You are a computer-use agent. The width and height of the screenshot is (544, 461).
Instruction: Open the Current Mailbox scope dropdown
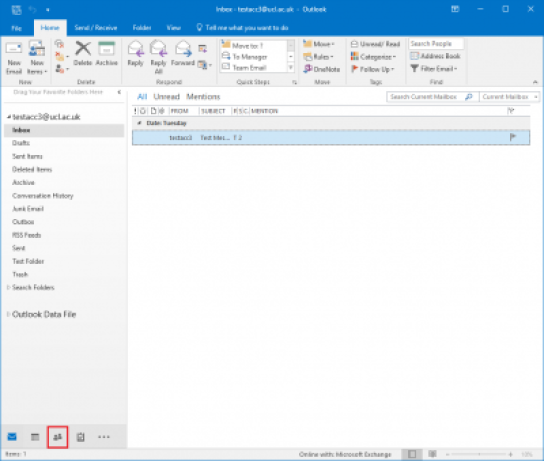pyautogui.click(x=509, y=97)
